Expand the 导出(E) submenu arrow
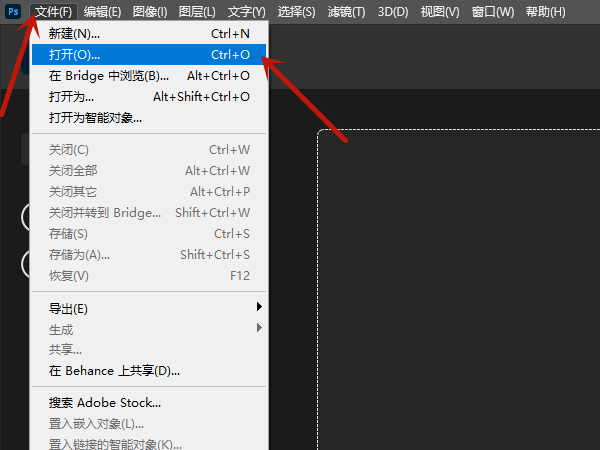Screen dimensions: 600x450 (259, 307)
